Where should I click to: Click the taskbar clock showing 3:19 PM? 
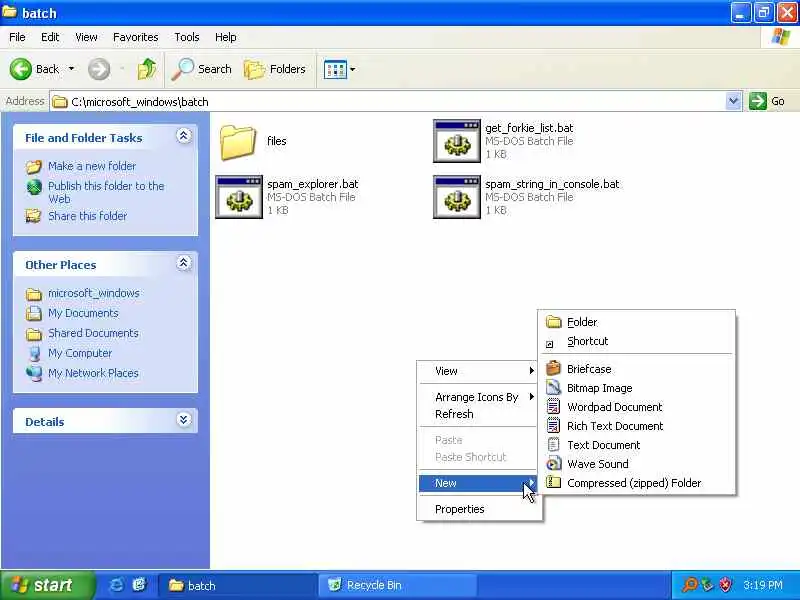[x=763, y=585]
